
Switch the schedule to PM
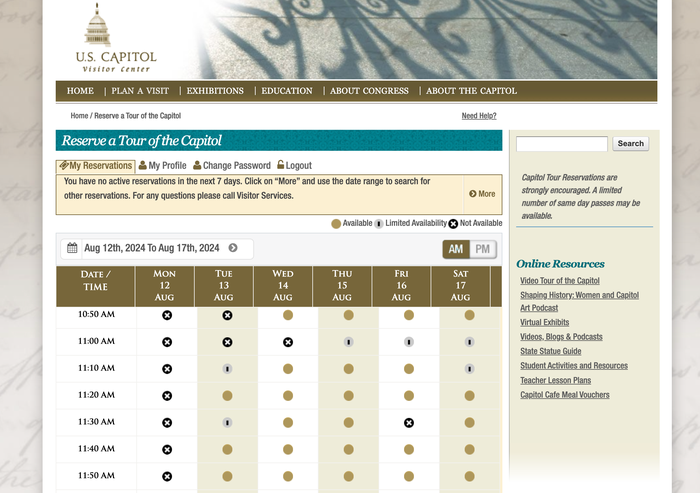pyautogui.click(x=483, y=249)
